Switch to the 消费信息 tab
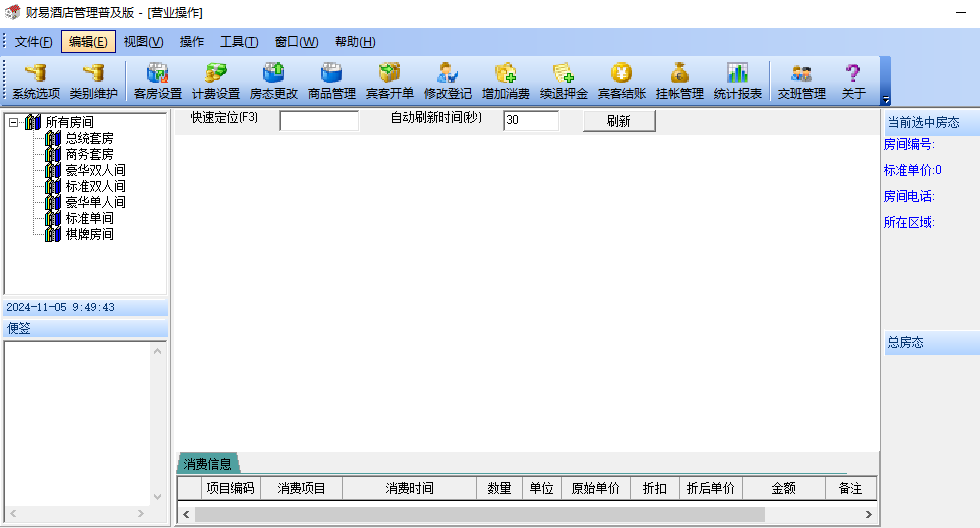The width and height of the screenshot is (980, 528). (208, 464)
